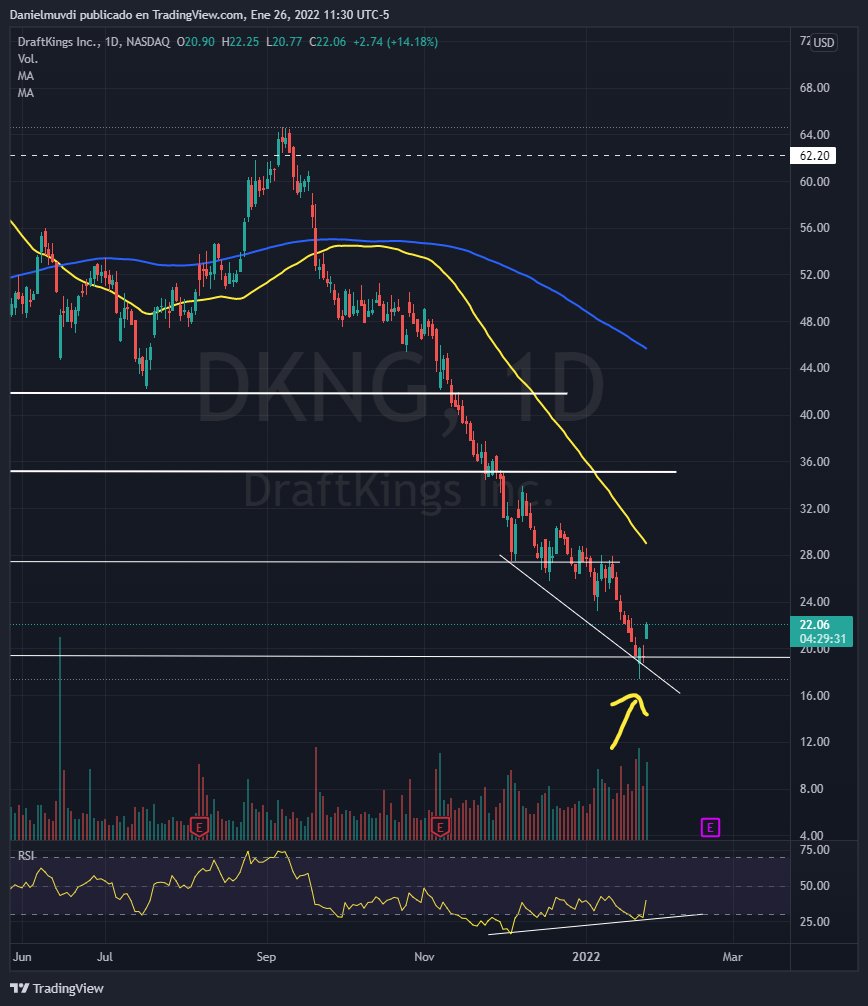
Task: Click the RSI indicator label
Action: (x=26, y=856)
